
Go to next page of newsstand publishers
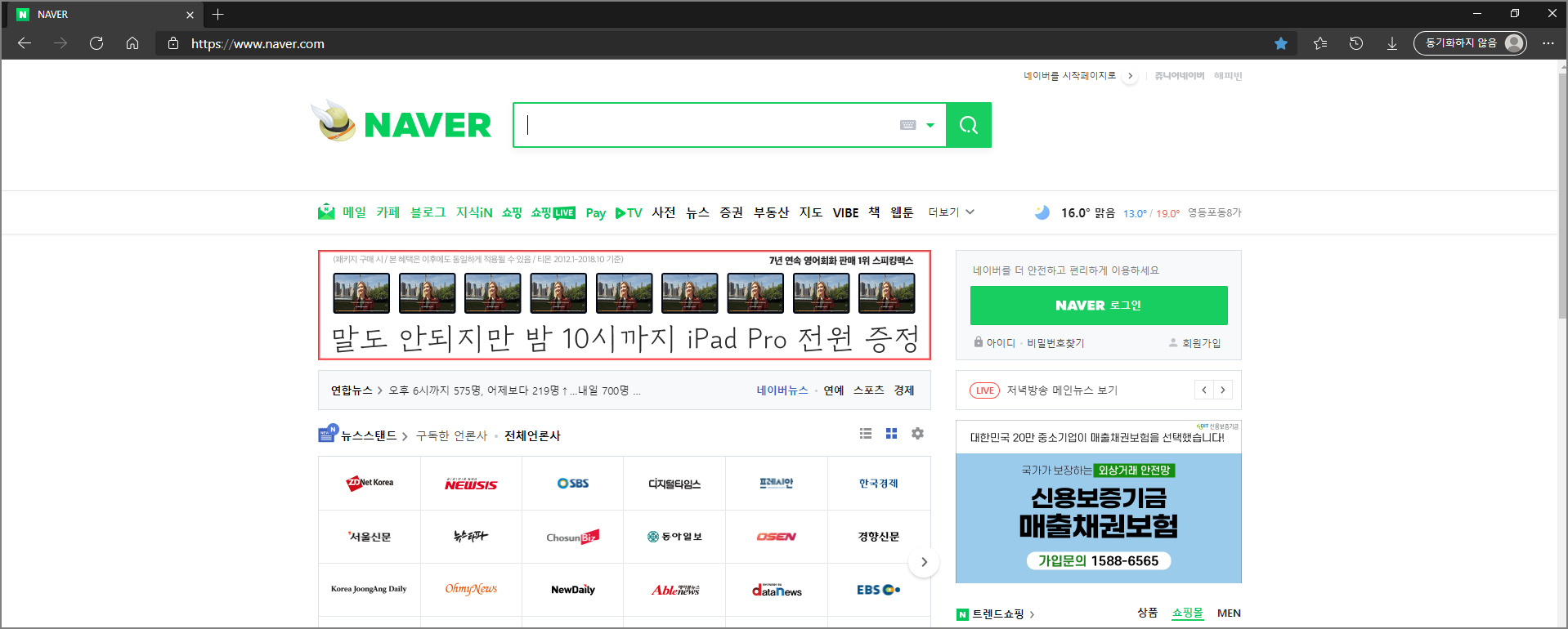(924, 562)
